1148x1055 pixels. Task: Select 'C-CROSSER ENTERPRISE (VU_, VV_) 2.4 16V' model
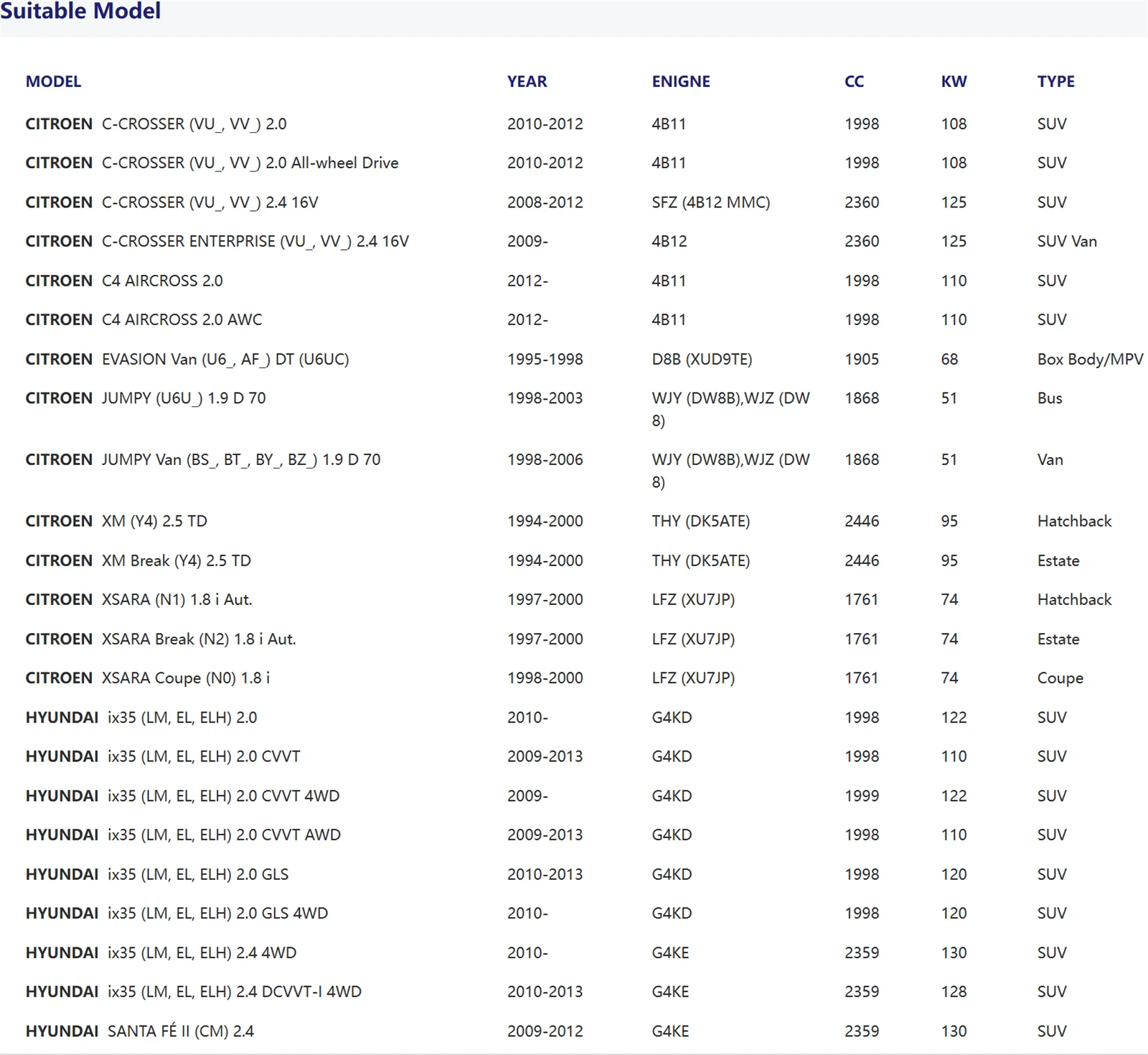coord(255,241)
